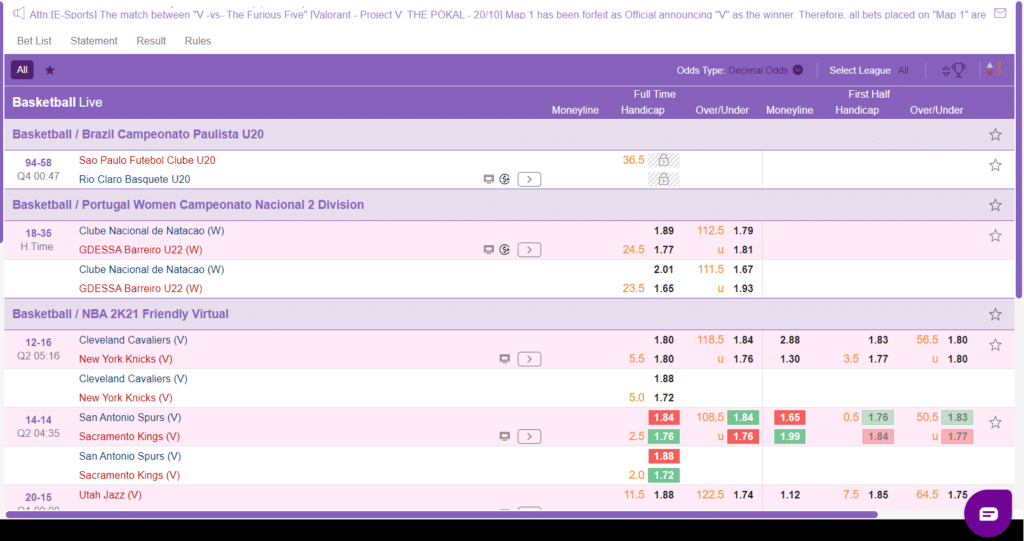The height and width of the screenshot is (541, 1024).
Task: Select the All filter button
Action: click(22, 70)
